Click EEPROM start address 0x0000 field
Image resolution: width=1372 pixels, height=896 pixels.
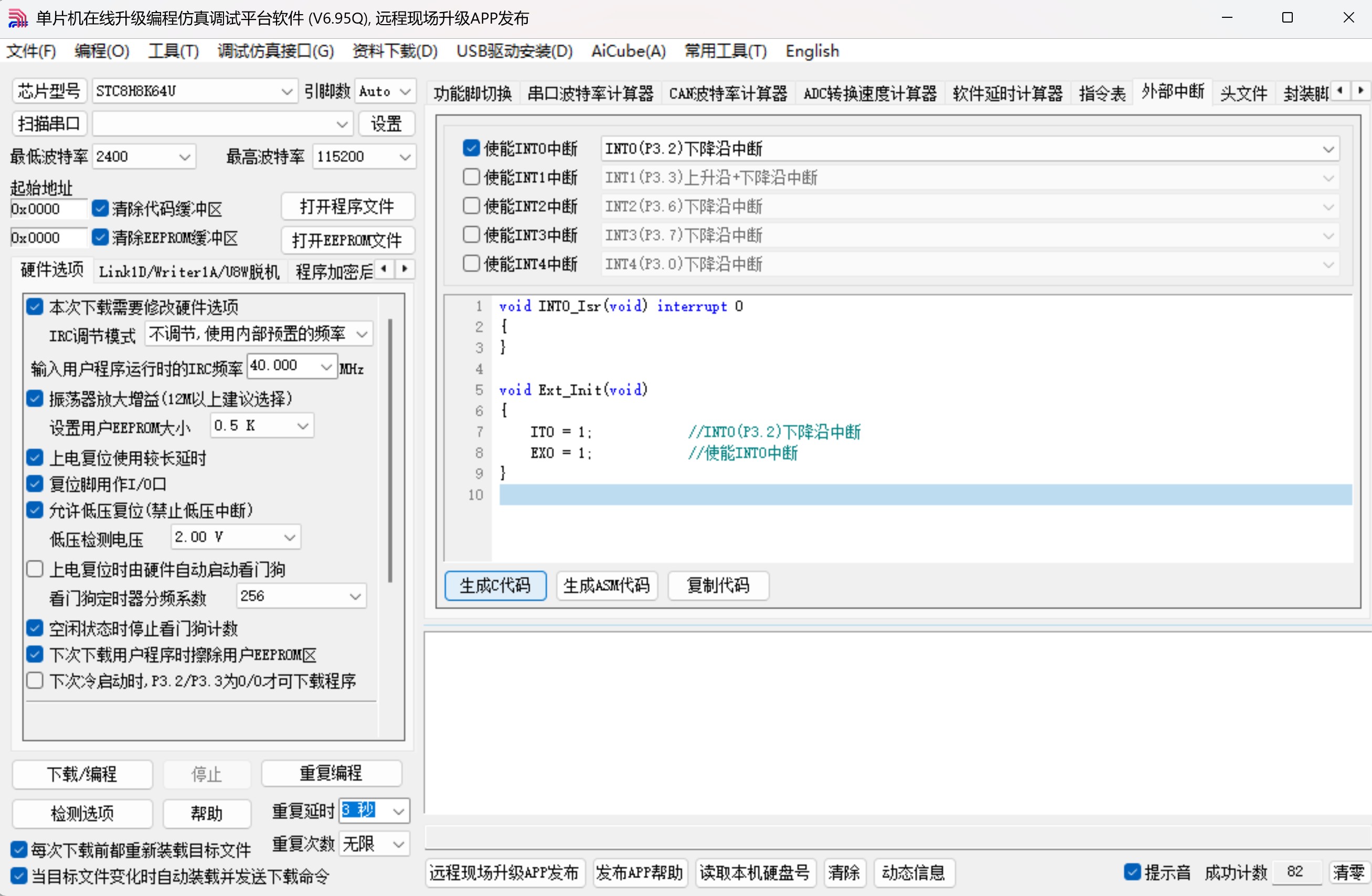tap(48, 238)
